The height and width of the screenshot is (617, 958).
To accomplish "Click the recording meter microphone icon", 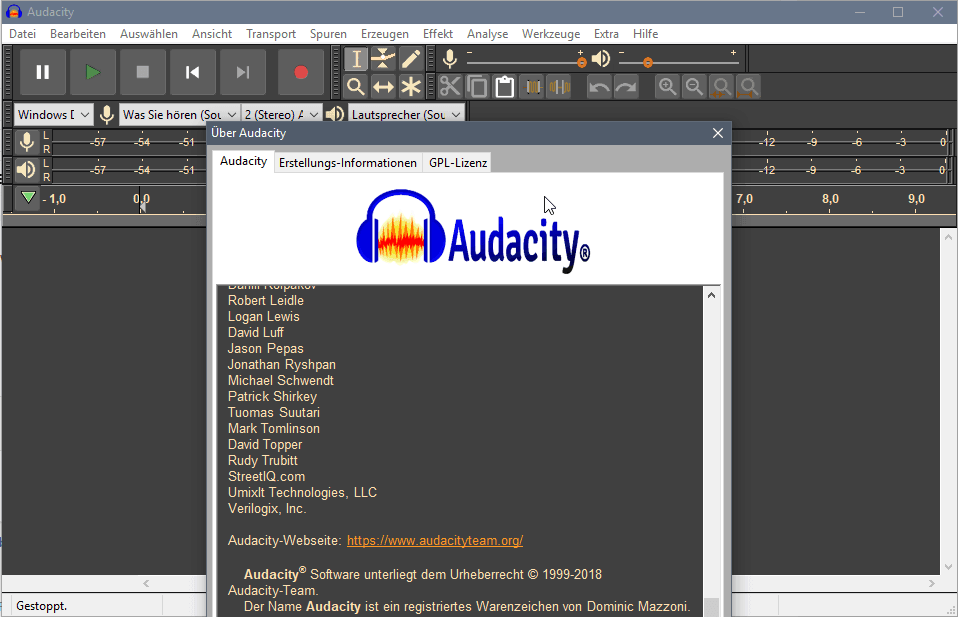I will pyautogui.click(x=26, y=142).
